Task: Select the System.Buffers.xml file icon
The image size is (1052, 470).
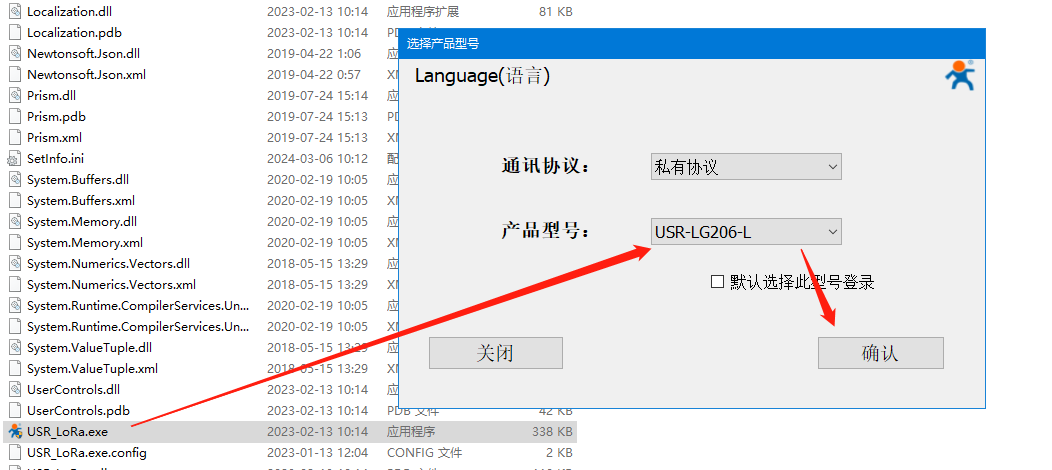Action: click(15, 200)
